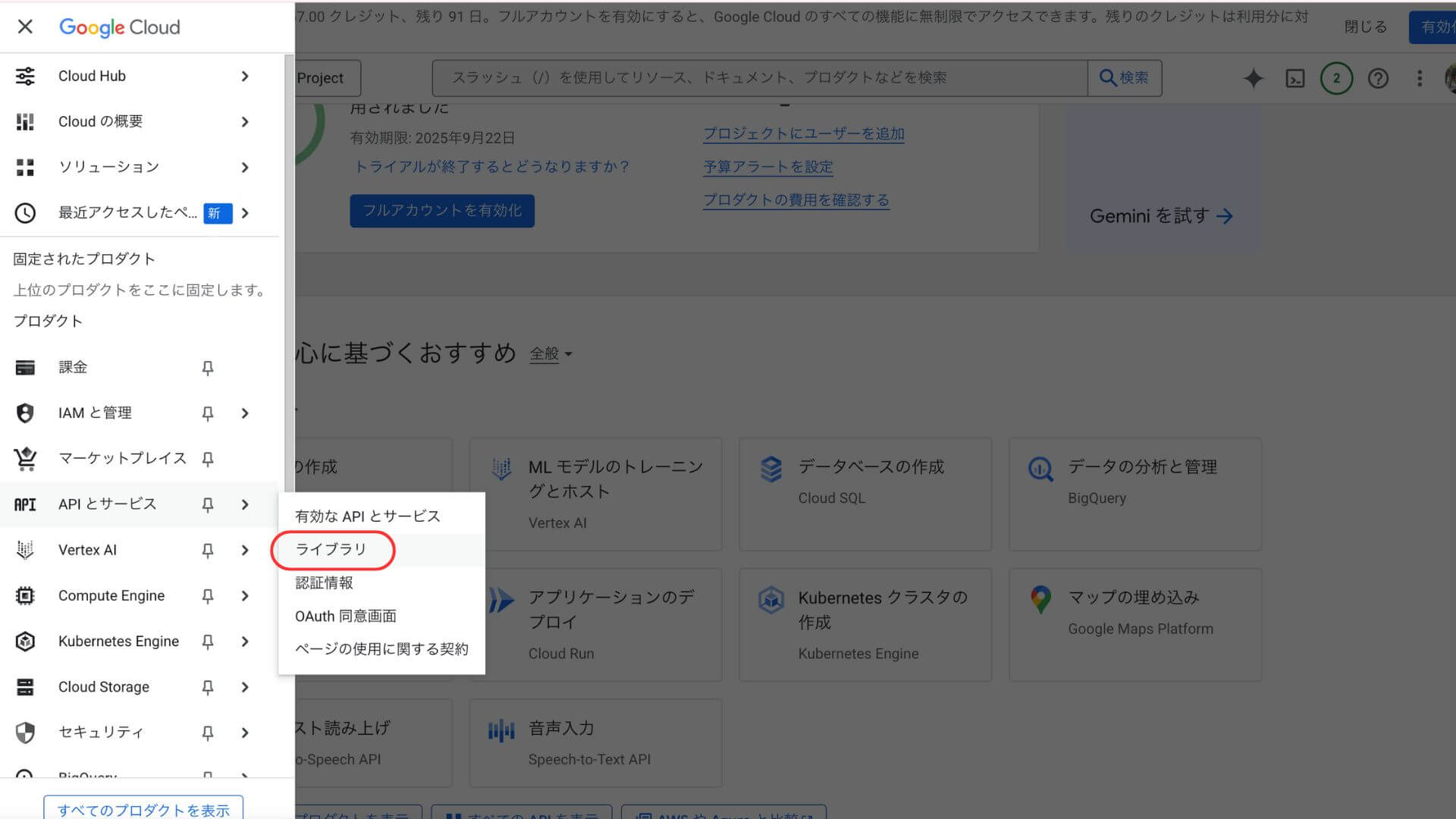Screen dimensions: 1456x819
Task: Open notifications badge showing 2
Action: pyautogui.click(x=1336, y=78)
